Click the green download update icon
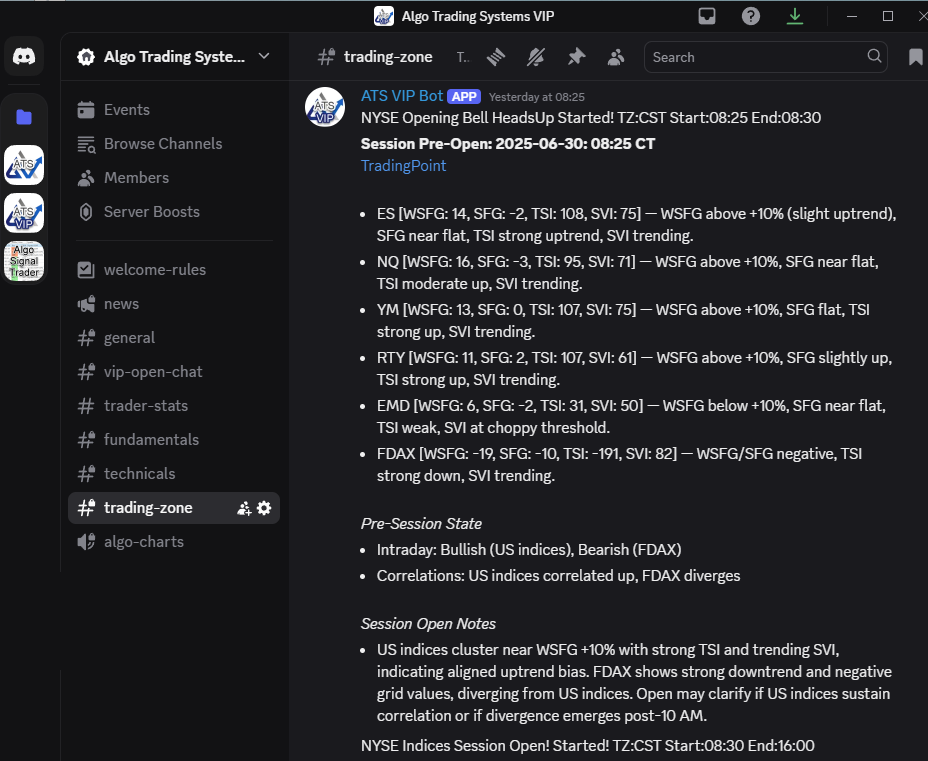Viewport: 928px width, 761px height. 795,16
